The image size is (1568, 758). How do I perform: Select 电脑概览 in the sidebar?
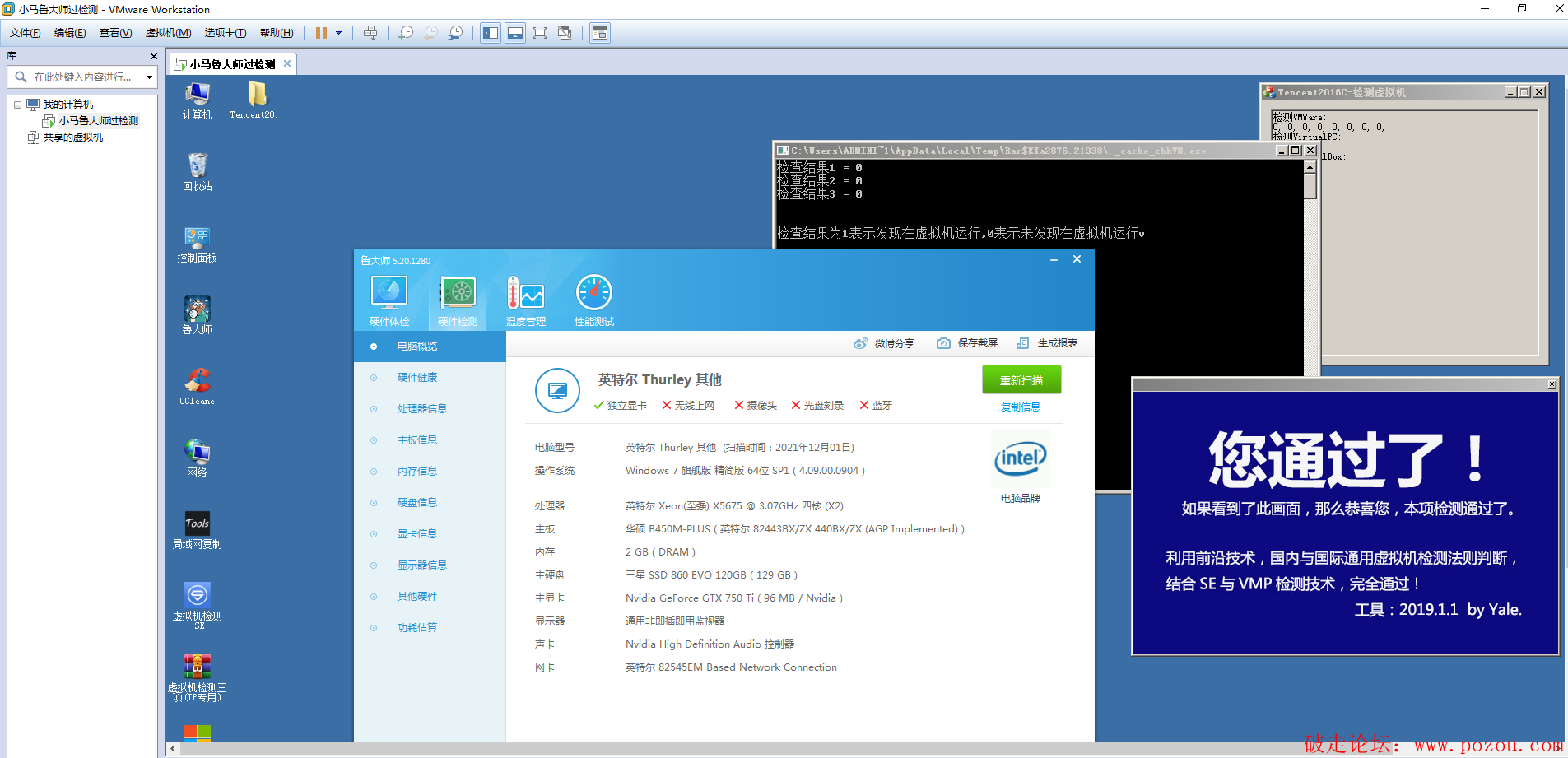pos(430,346)
